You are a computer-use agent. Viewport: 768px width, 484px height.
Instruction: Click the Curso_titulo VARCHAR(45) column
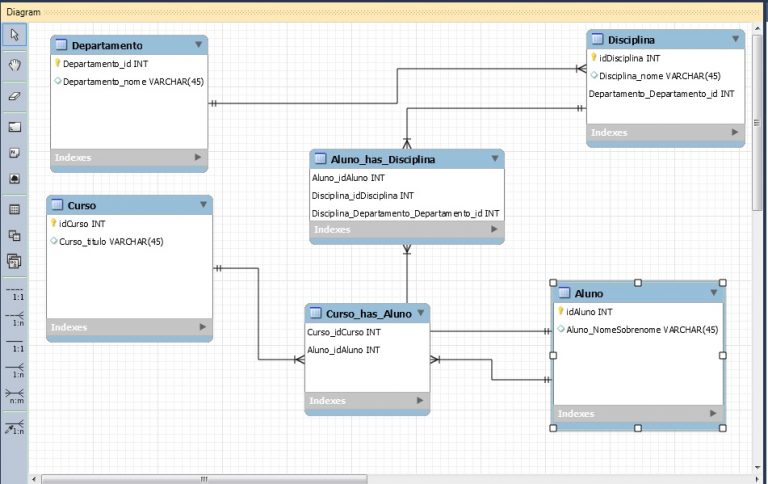111,241
